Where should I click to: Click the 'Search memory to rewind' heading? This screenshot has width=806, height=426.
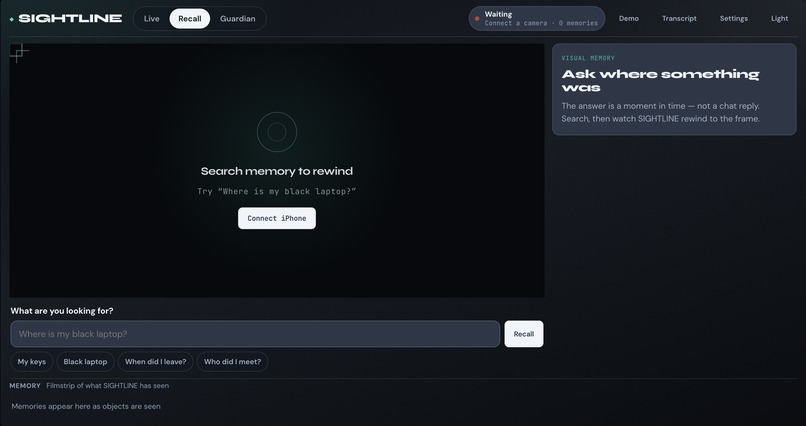pyautogui.click(x=277, y=171)
